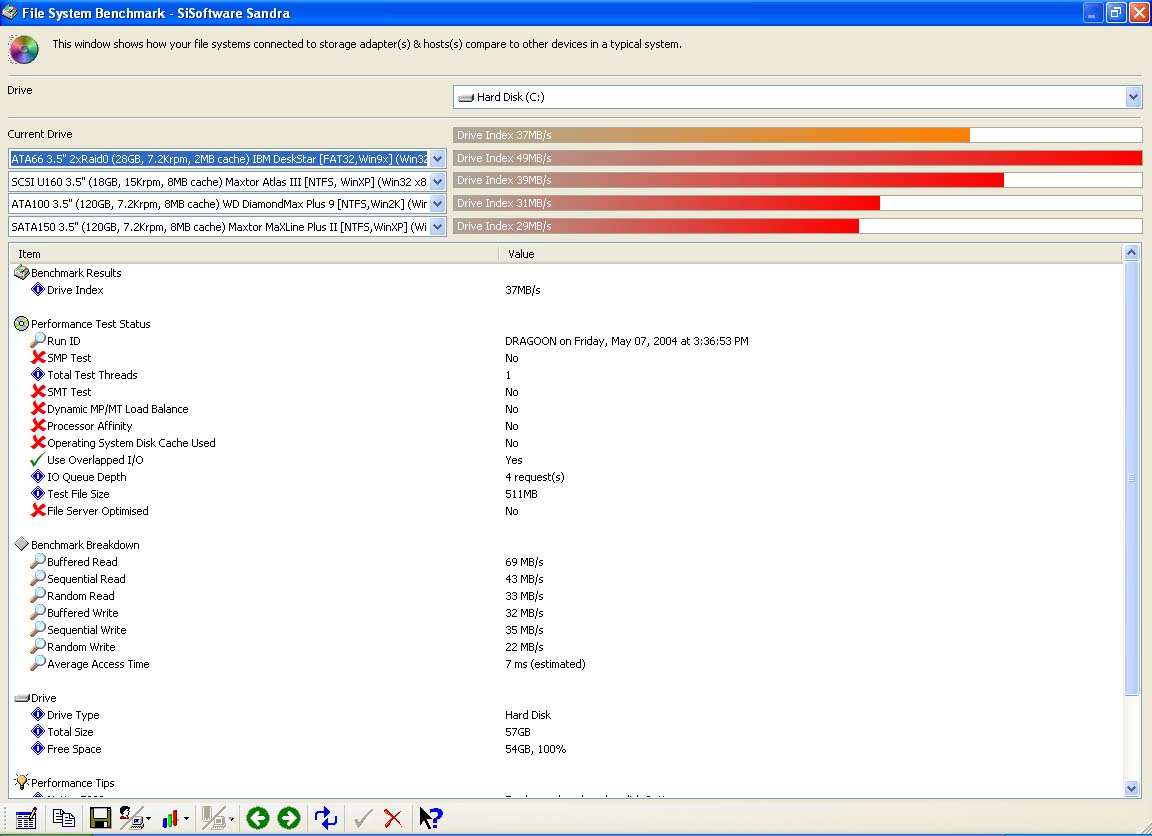Open dropdown arrow next to greyed device icon
1152x836 pixels.
point(231,818)
